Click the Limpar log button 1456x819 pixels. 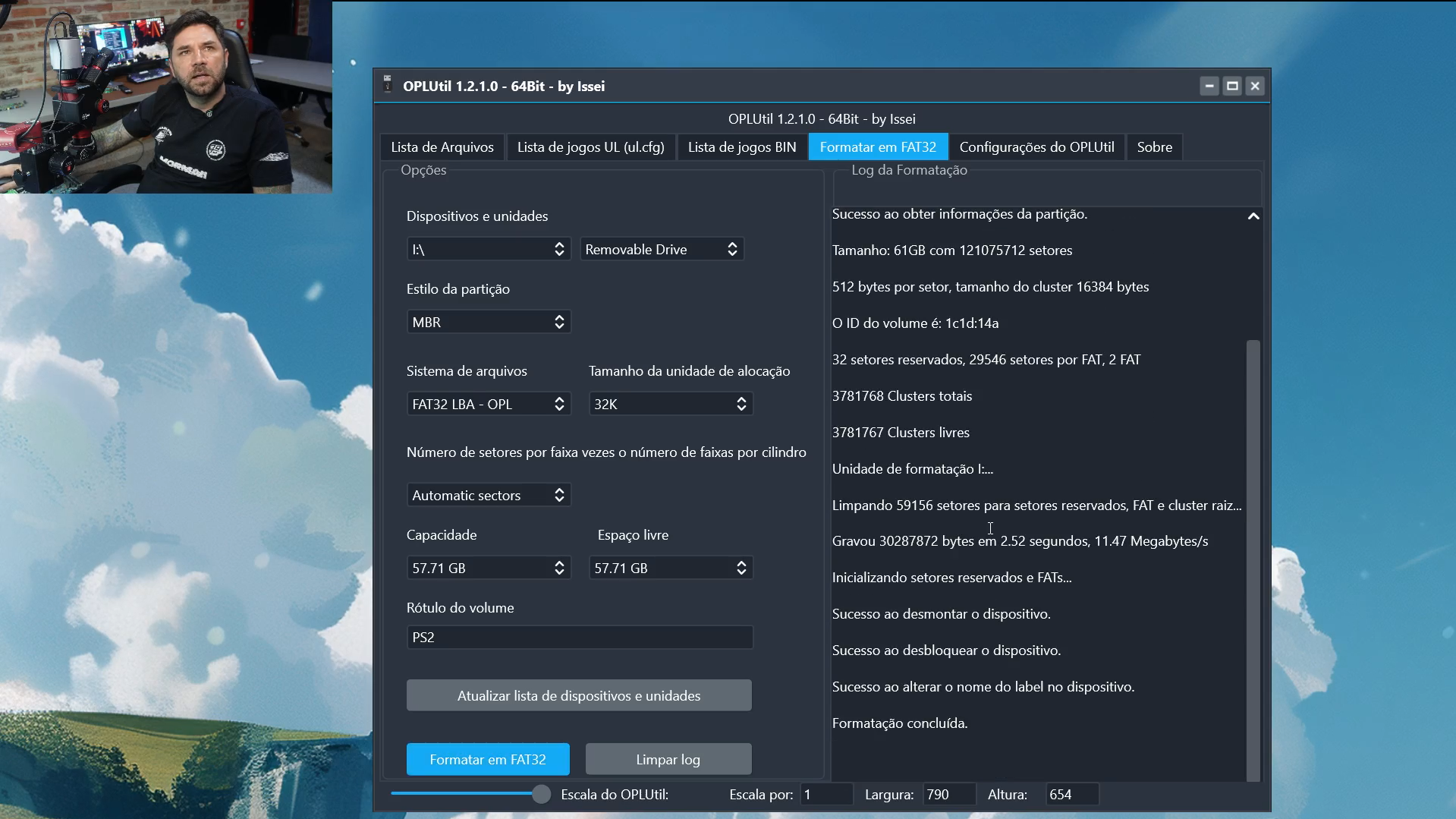668,759
